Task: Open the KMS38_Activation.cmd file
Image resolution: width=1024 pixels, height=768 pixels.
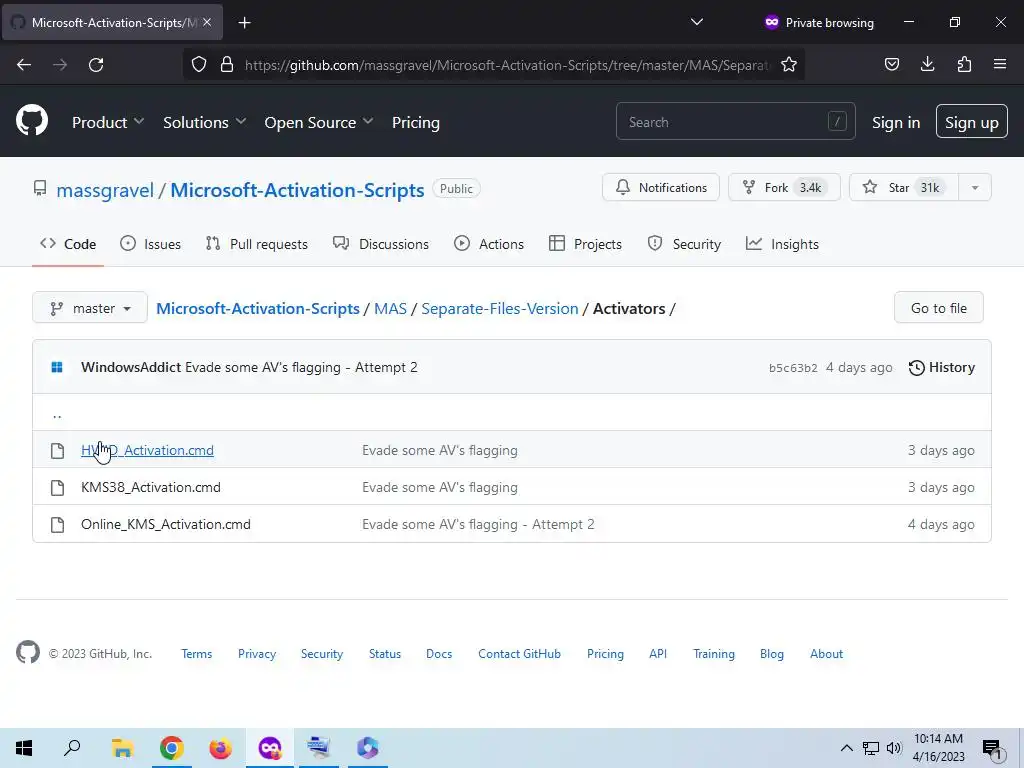Action: coord(151,487)
